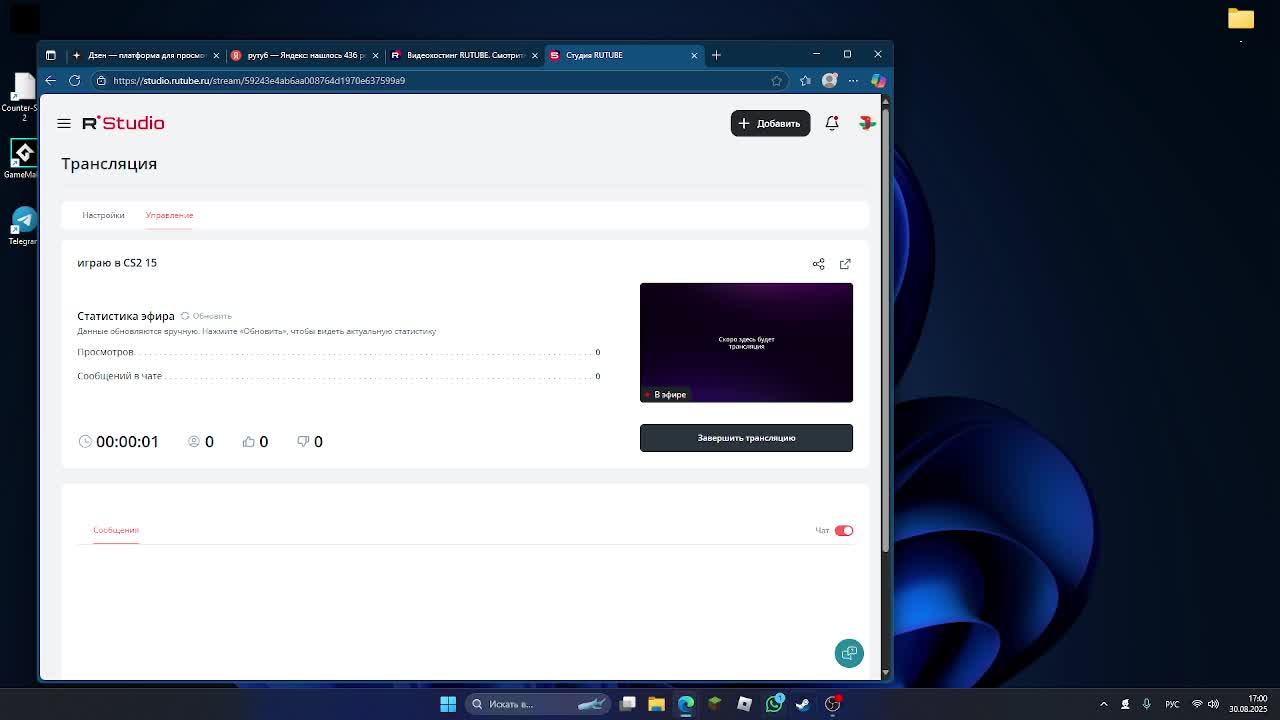Open the Windows Start menu

click(x=448, y=704)
